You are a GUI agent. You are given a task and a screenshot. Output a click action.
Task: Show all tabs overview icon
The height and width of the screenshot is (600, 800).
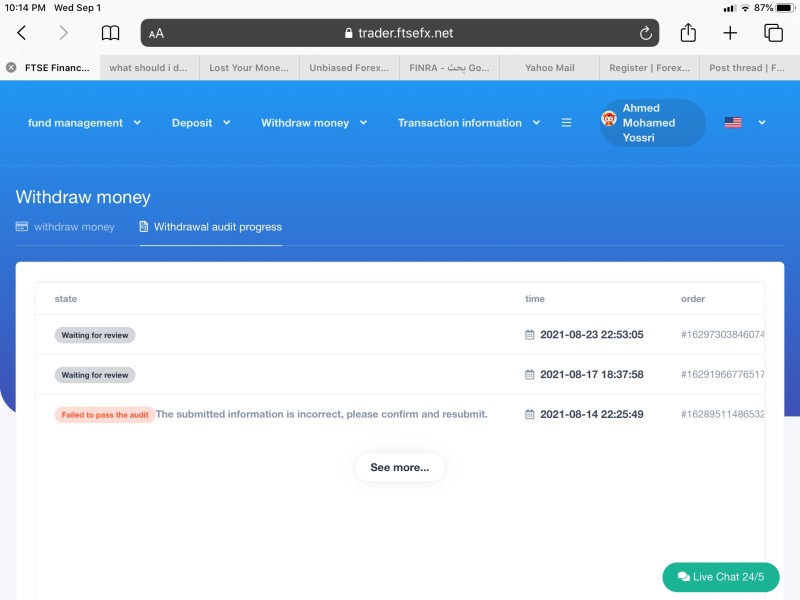pyautogui.click(x=773, y=33)
